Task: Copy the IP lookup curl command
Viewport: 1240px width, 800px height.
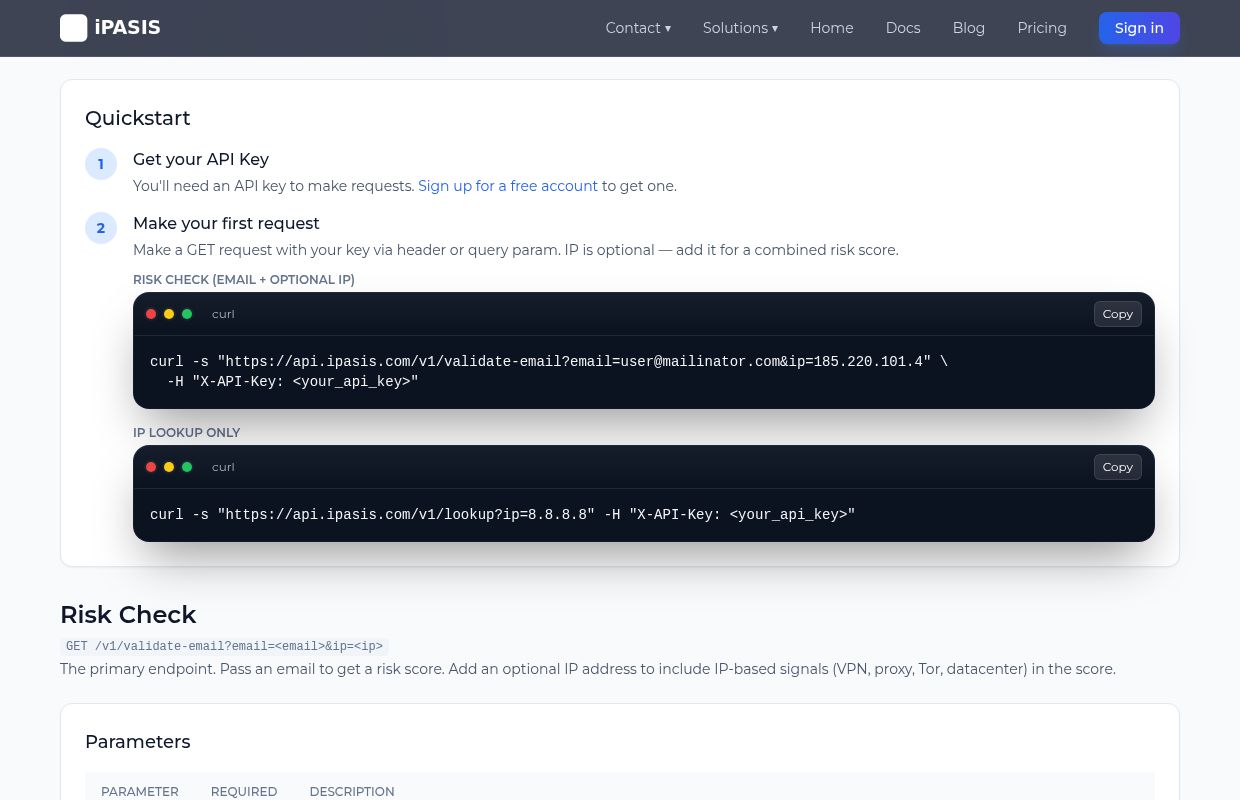Action: tap(1117, 467)
